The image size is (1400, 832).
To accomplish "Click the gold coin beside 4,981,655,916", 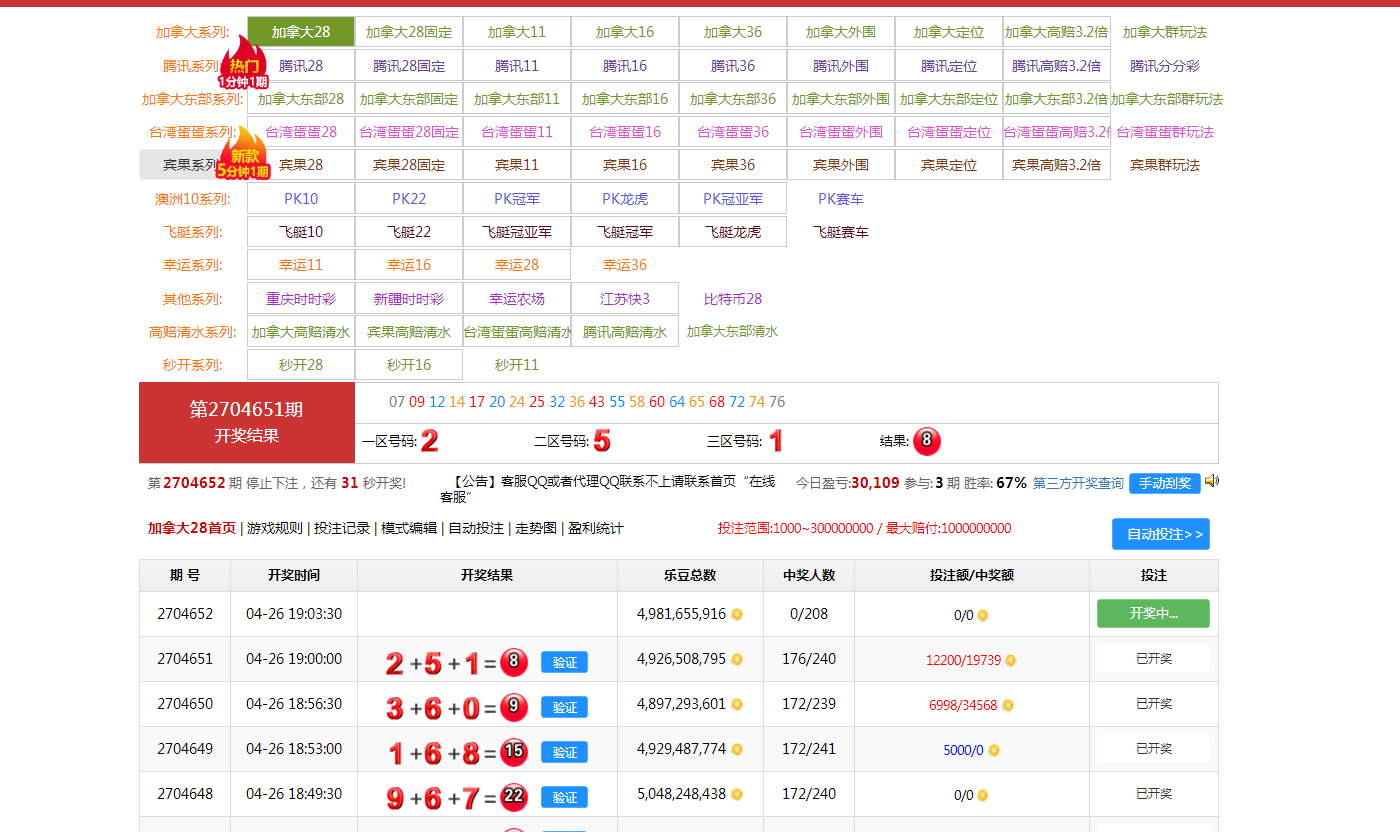I will tap(737, 614).
